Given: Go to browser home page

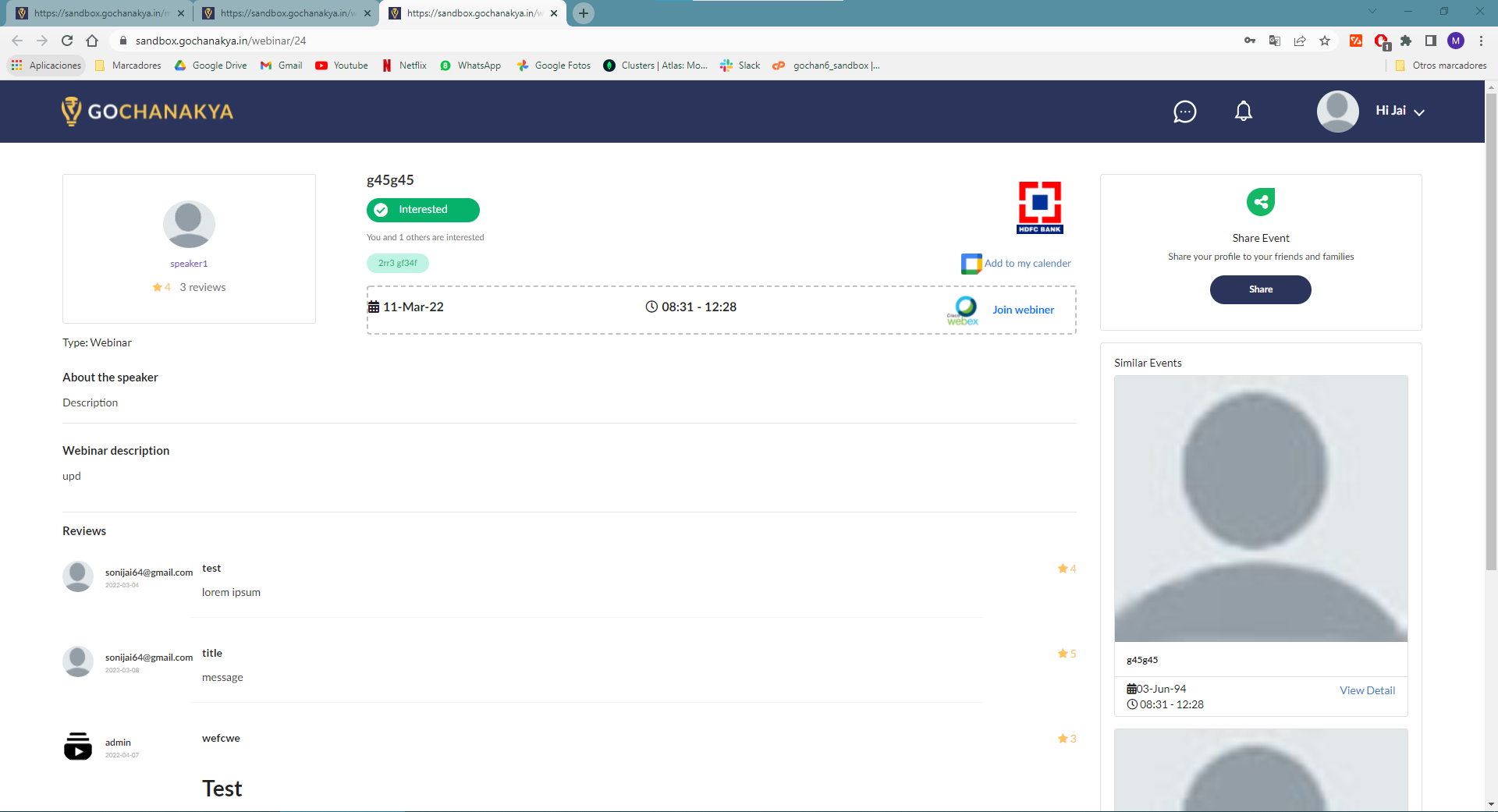Looking at the screenshot, I should tap(92, 41).
